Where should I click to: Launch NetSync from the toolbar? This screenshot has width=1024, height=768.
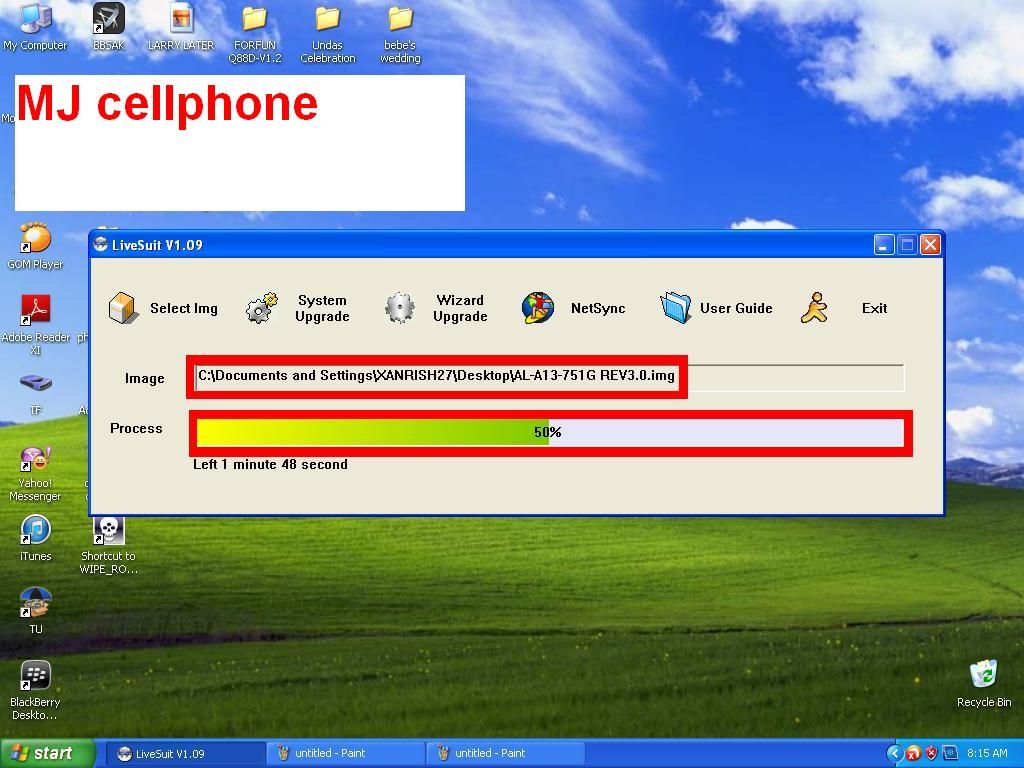(x=538, y=308)
